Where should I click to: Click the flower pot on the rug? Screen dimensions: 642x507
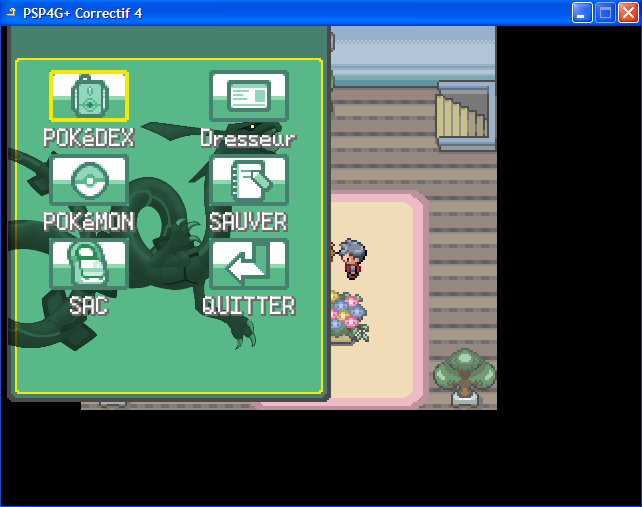click(x=349, y=317)
